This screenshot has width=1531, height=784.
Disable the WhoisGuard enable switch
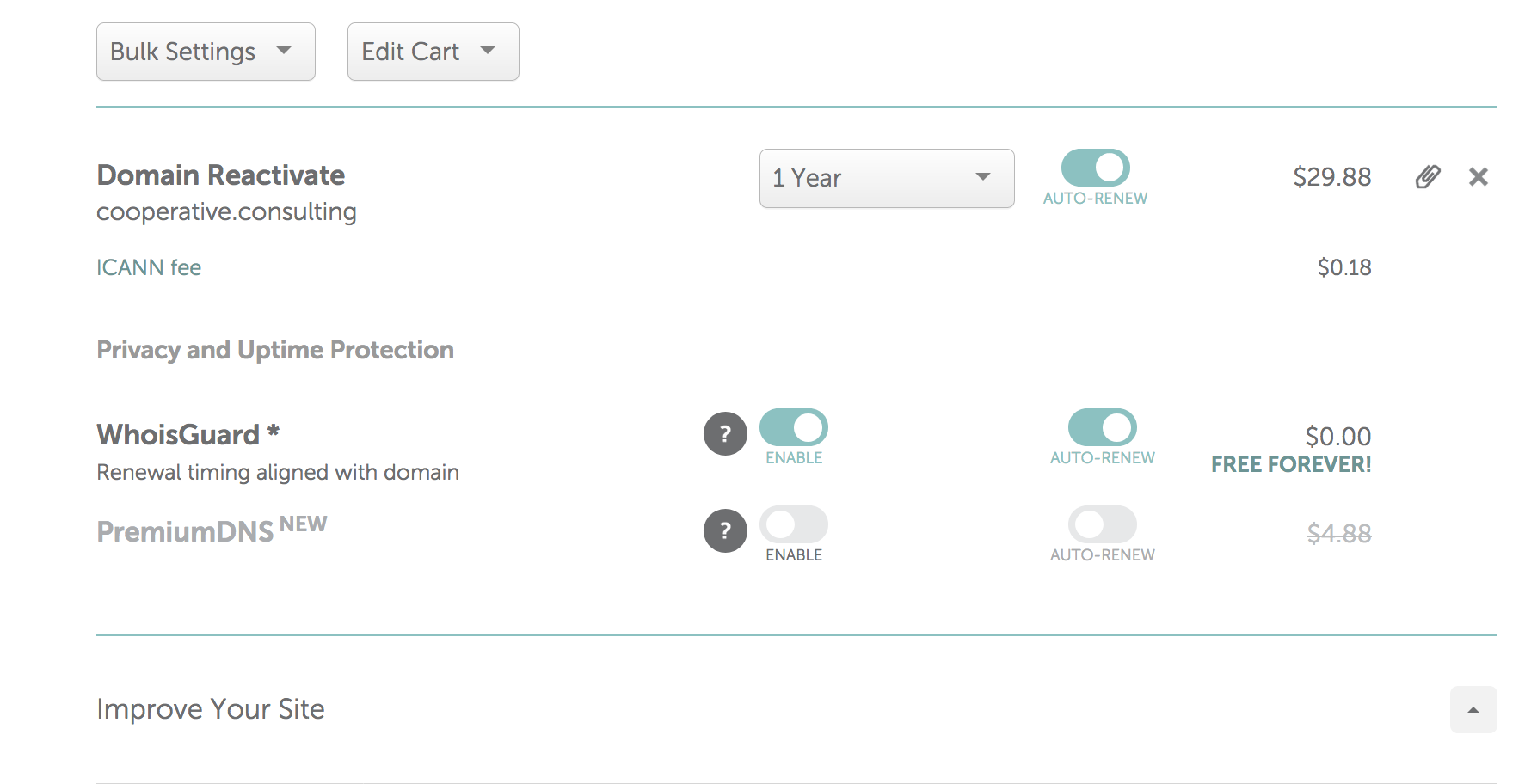tap(793, 427)
